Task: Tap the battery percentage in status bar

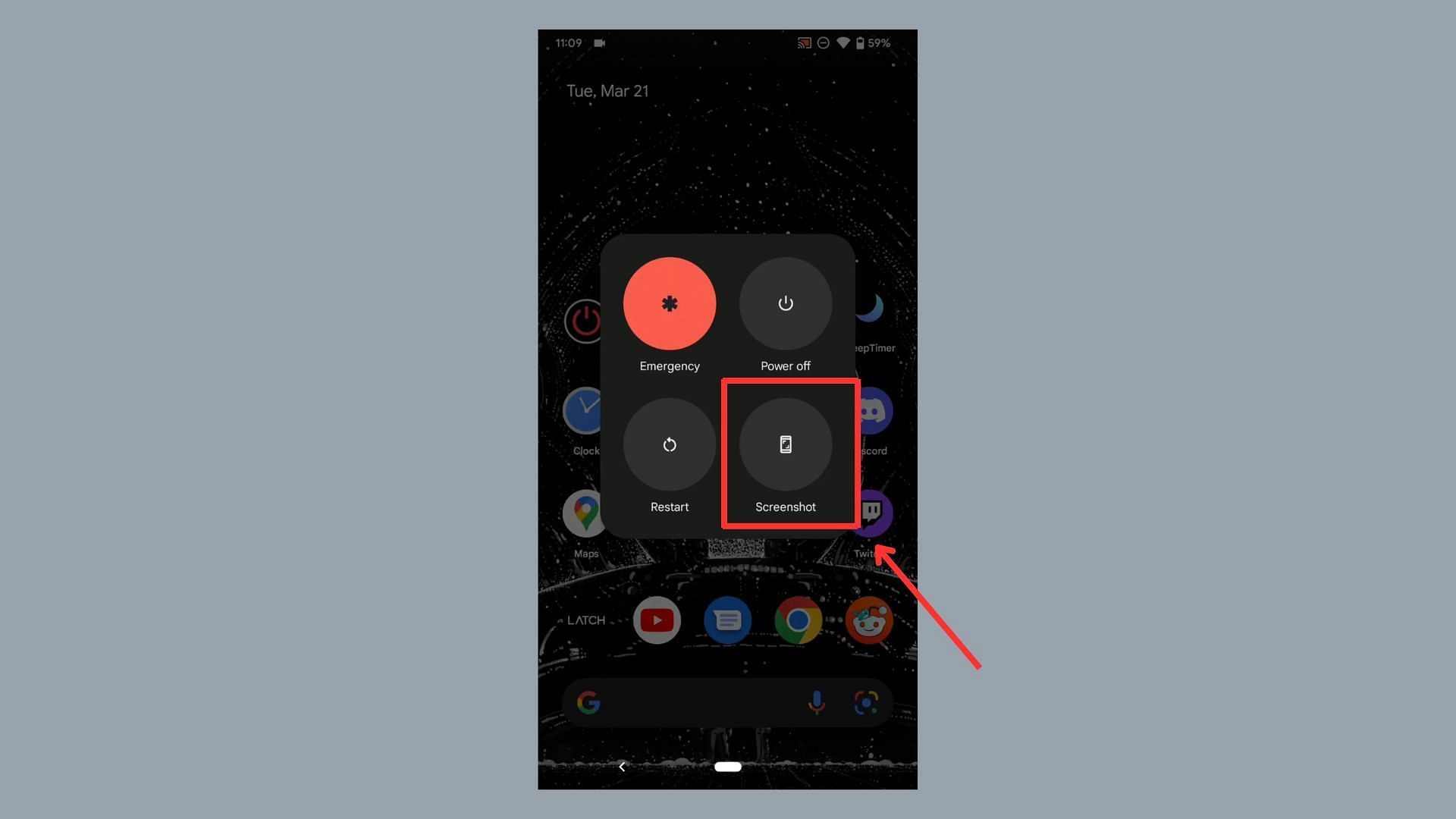Action: [878, 42]
